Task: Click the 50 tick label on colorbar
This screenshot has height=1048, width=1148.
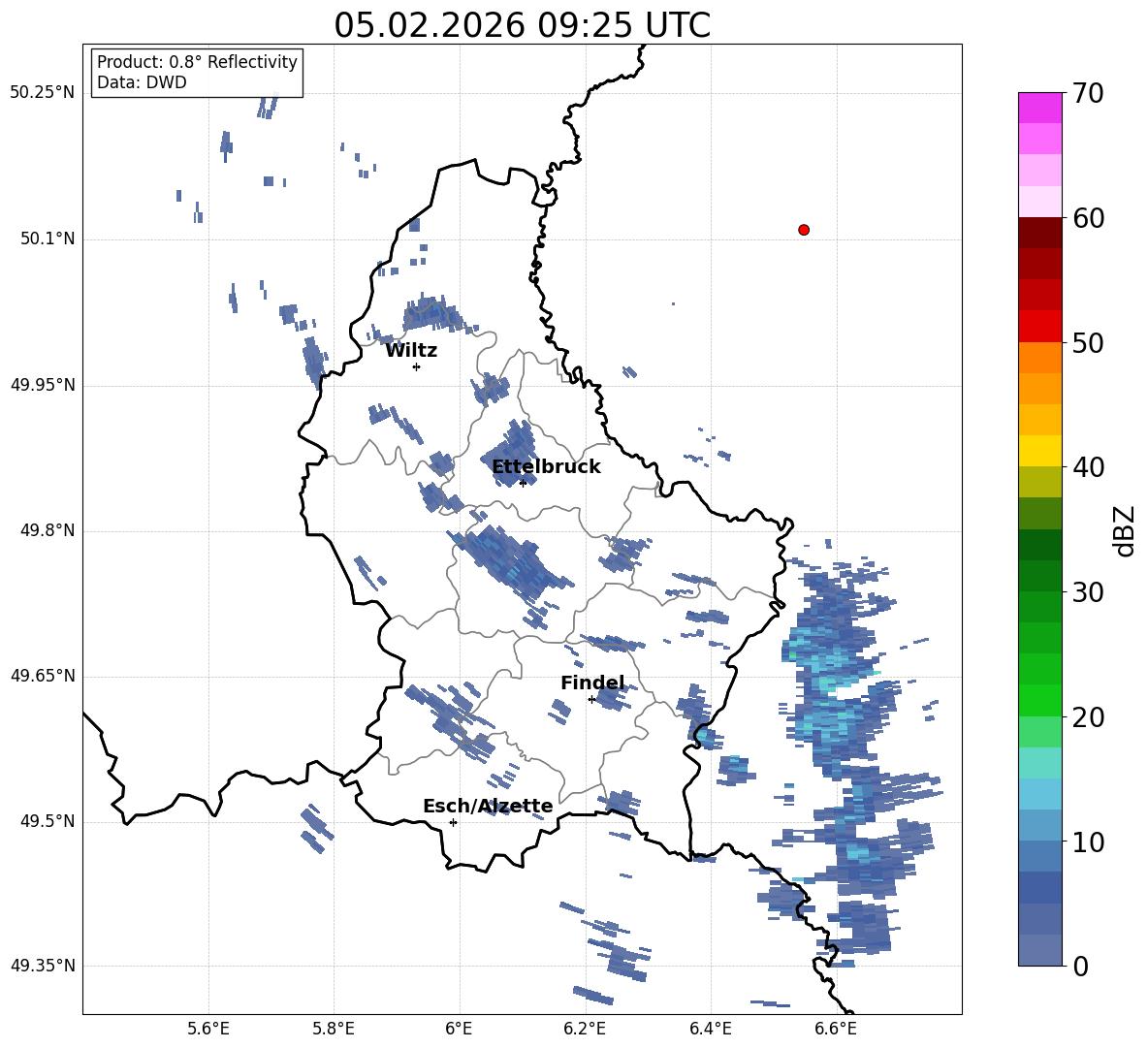Action: 1087,343
